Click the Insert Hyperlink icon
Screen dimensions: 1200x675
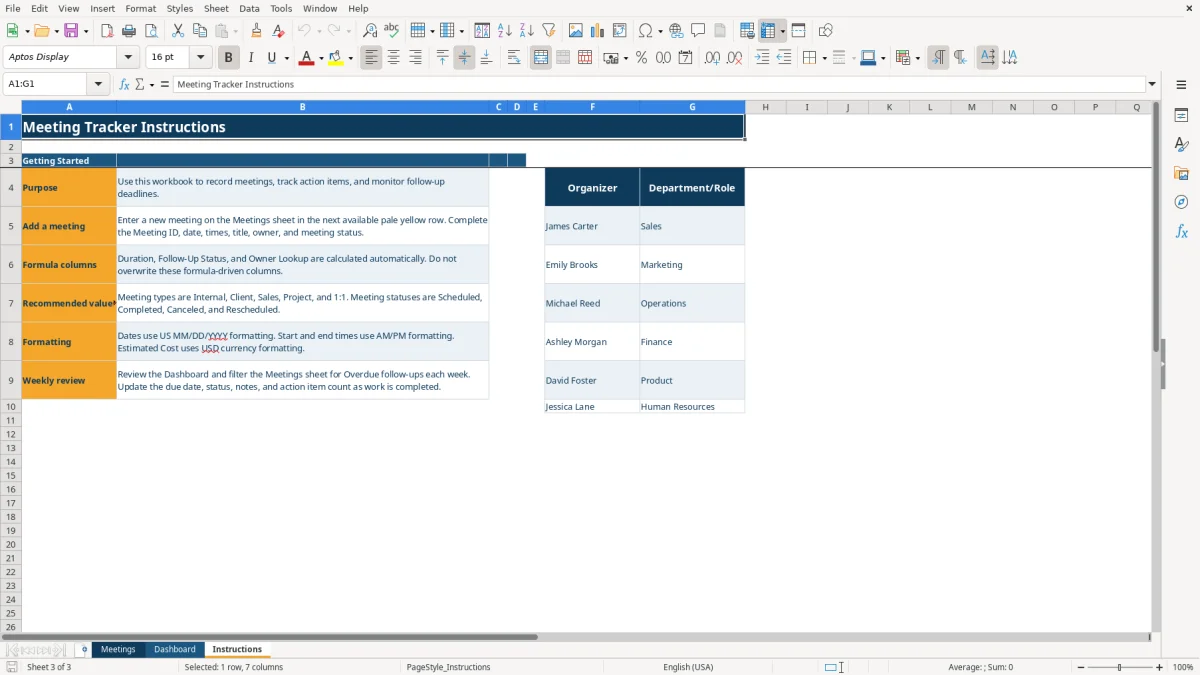coord(677,31)
